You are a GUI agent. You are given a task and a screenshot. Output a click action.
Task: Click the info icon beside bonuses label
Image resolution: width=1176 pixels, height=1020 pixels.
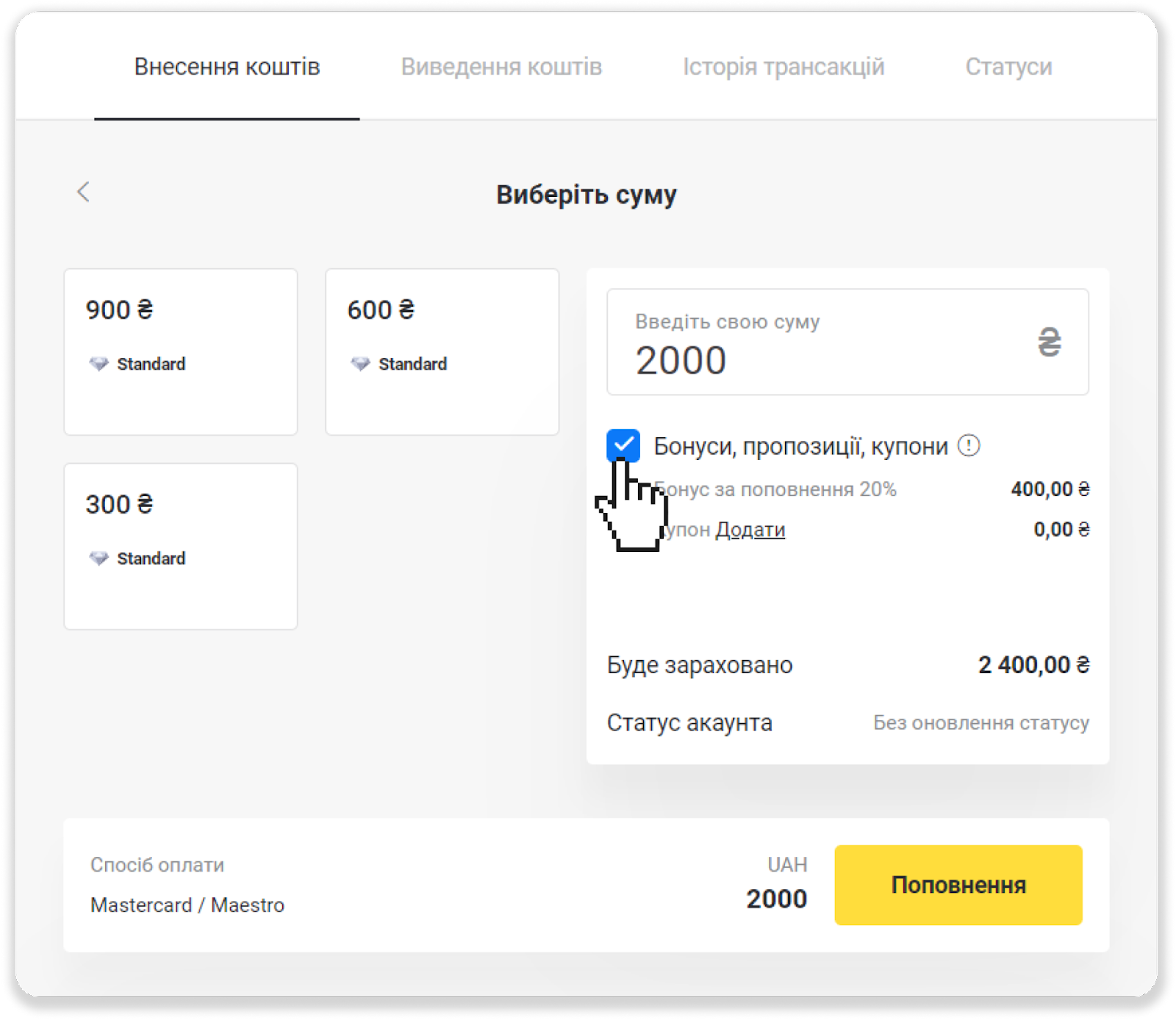(x=969, y=446)
